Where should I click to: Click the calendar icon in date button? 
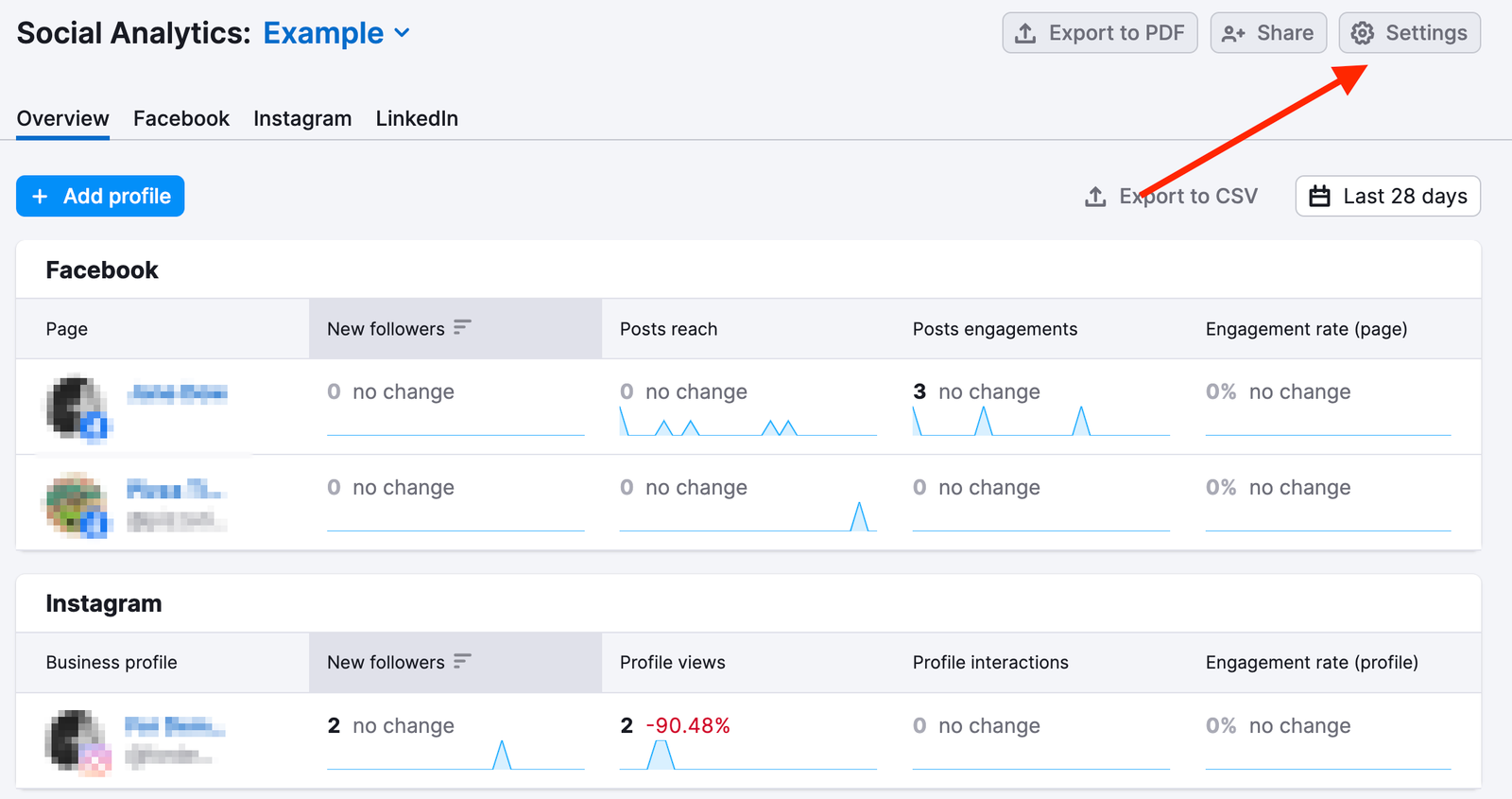tap(1319, 196)
